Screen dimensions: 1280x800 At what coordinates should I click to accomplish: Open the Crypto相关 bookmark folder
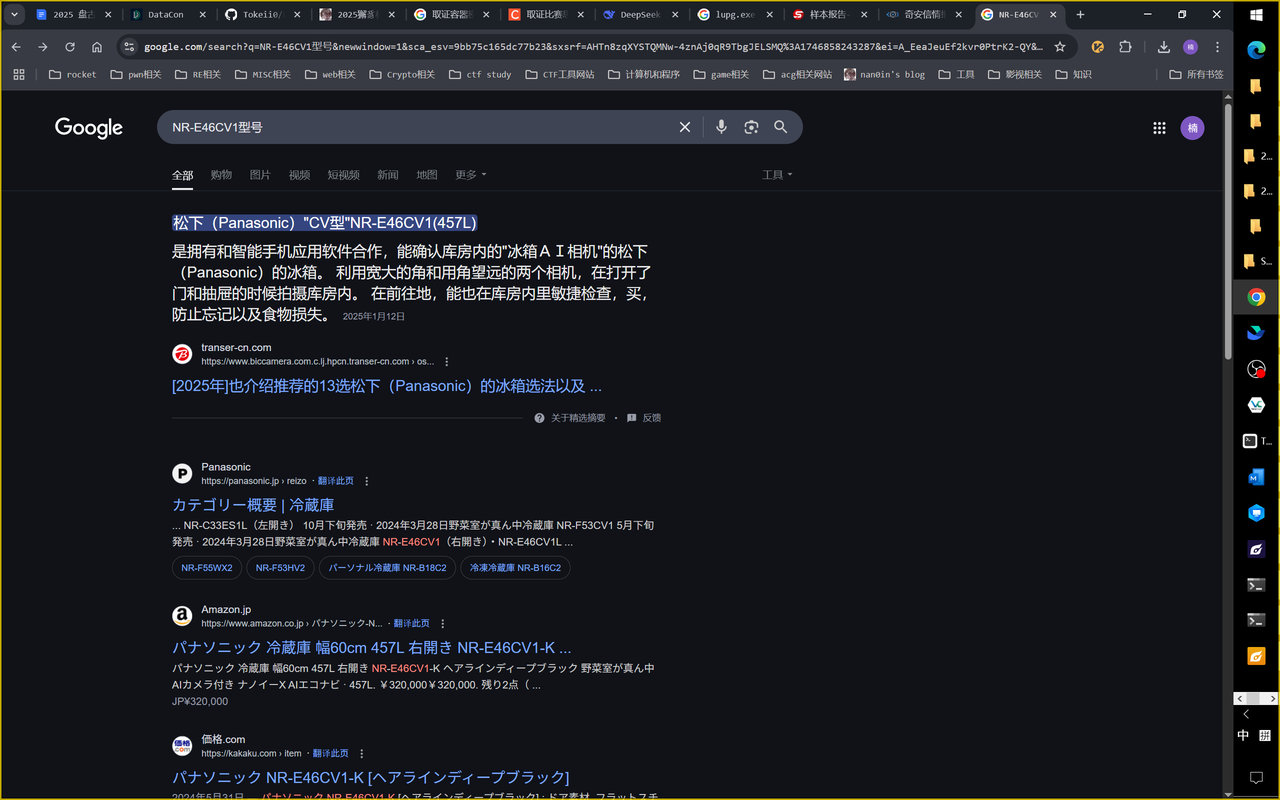(402, 74)
